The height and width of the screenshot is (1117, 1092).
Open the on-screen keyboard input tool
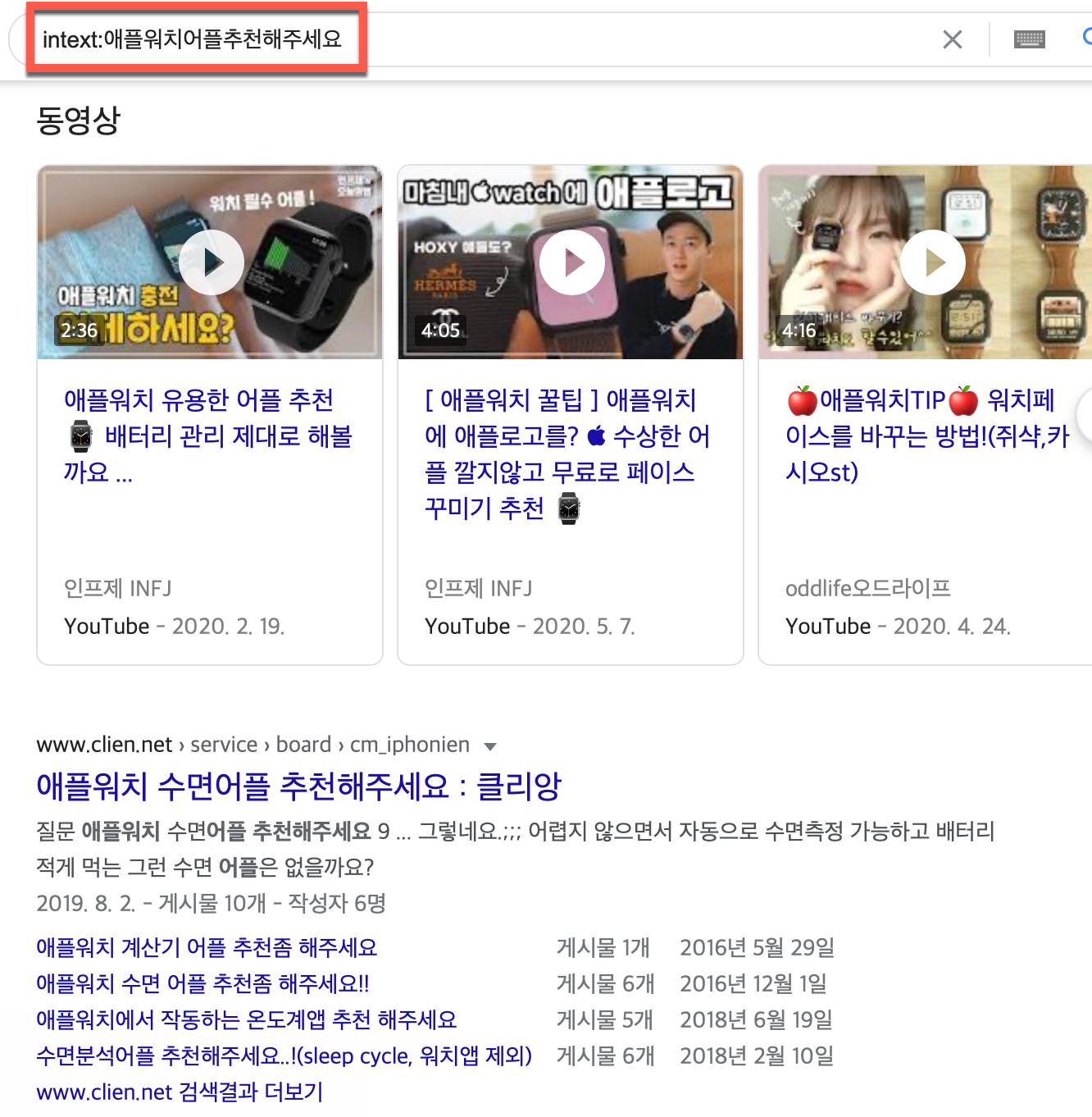click(x=1029, y=39)
